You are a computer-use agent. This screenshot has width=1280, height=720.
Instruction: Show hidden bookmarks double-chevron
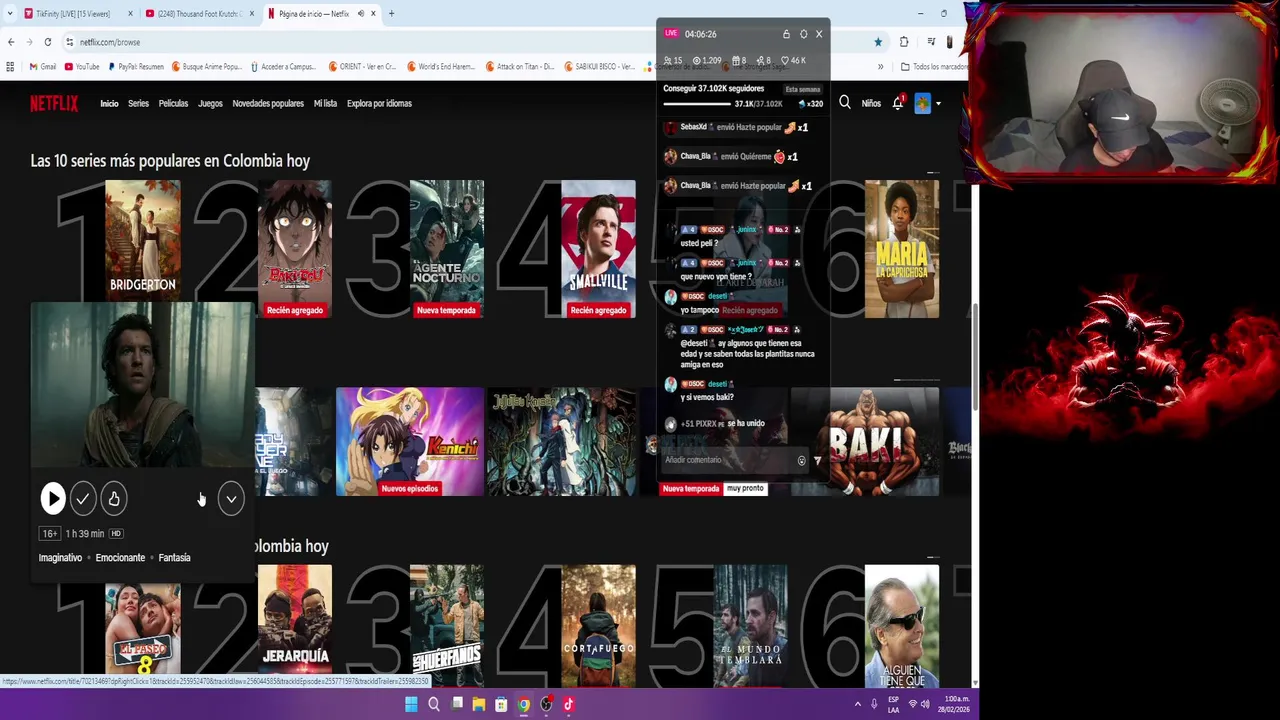tap(880, 67)
